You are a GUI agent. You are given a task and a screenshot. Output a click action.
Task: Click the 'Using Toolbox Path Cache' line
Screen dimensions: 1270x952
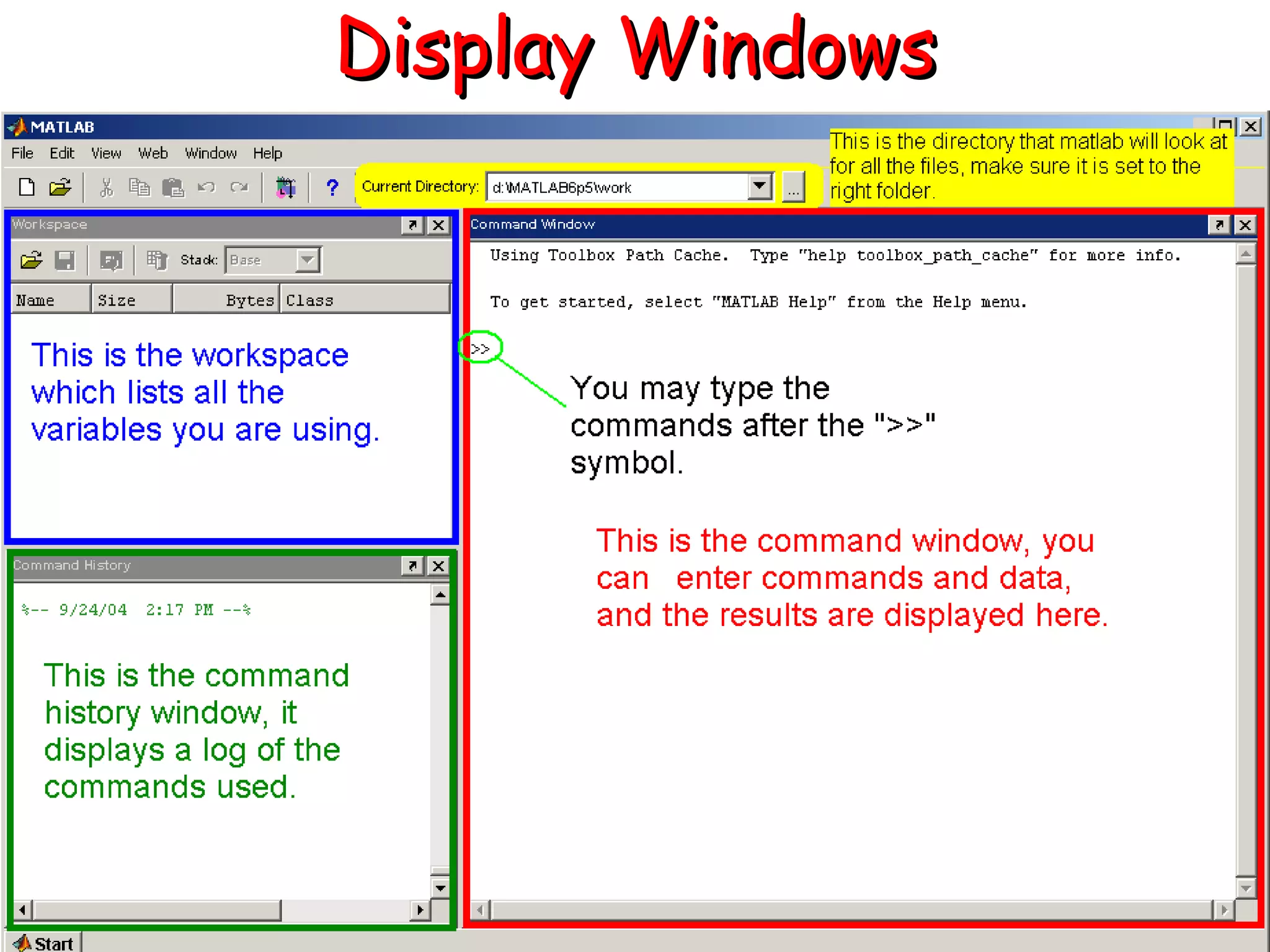pyautogui.click(x=835, y=255)
